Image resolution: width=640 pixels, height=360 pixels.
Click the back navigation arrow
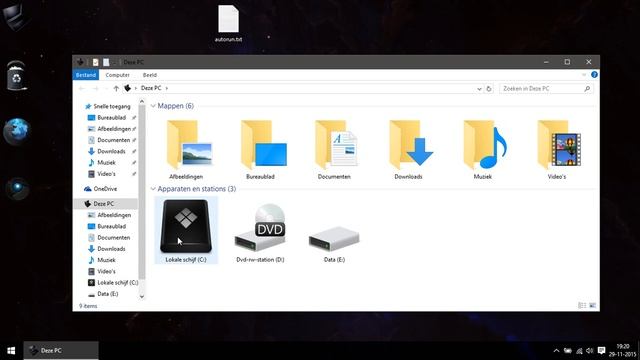[82, 89]
